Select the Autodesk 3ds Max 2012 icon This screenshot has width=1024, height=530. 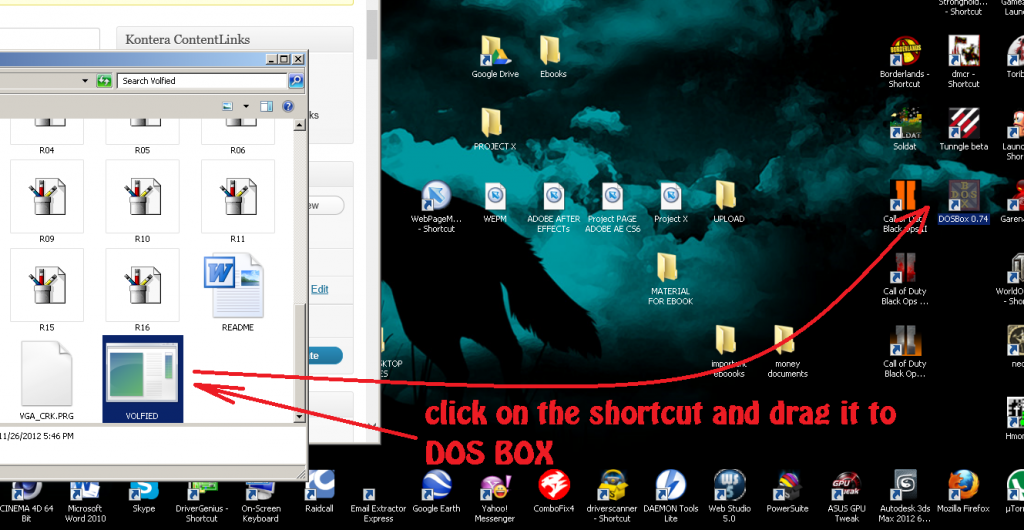[904, 497]
